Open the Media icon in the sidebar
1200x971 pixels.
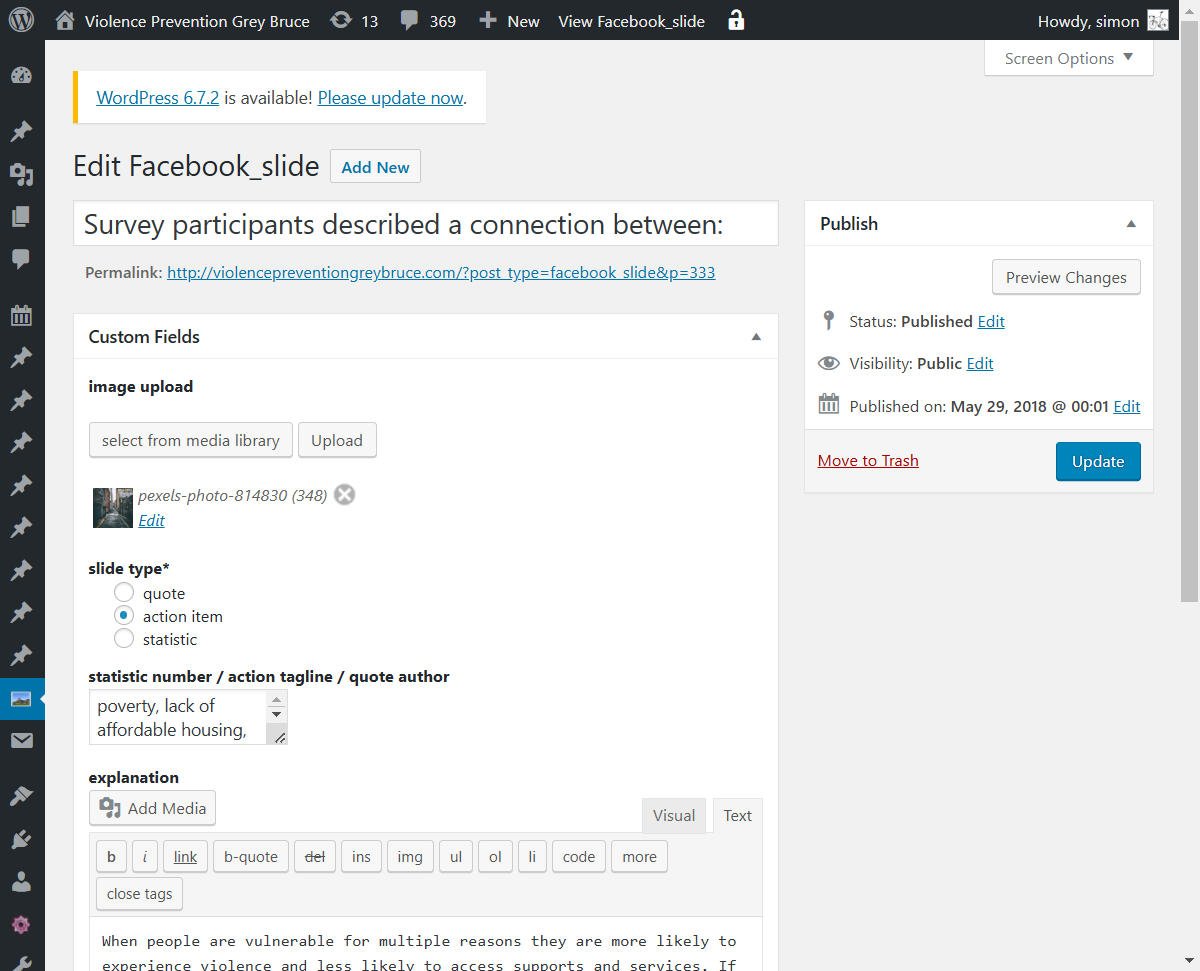(21, 175)
